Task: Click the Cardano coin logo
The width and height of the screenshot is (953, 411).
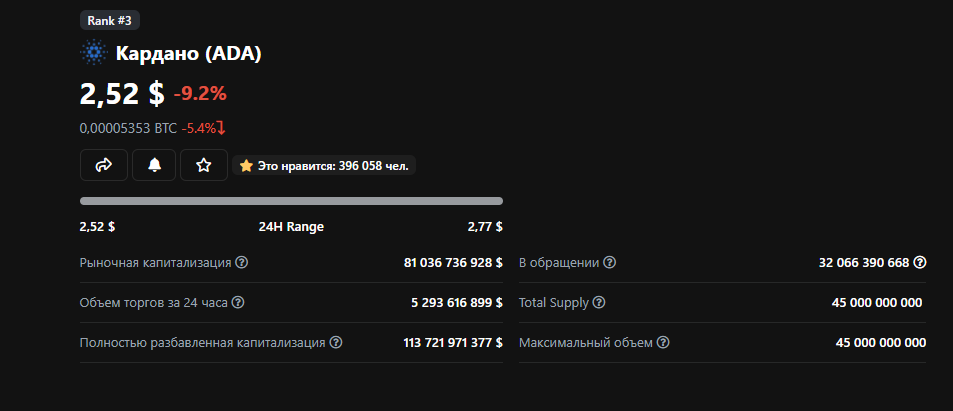Action: pyautogui.click(x=94, y=53)
